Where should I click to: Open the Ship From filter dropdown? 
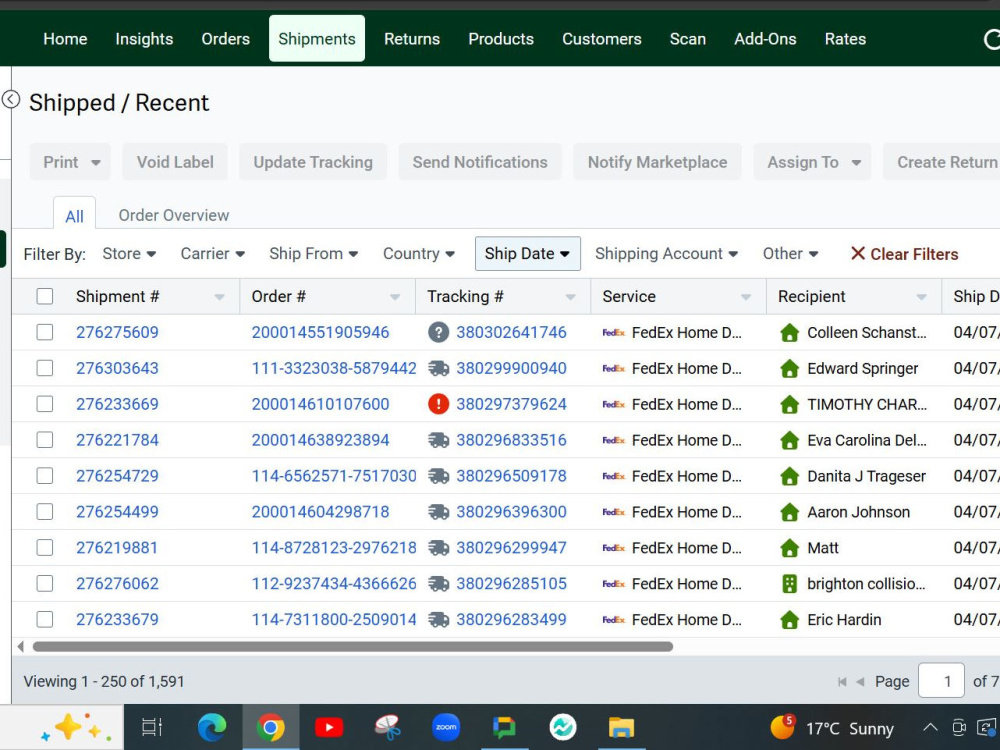313,253
